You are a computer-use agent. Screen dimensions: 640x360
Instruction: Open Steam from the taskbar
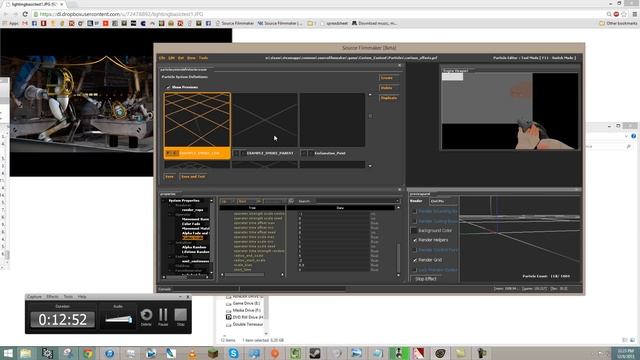click(315, 353)
